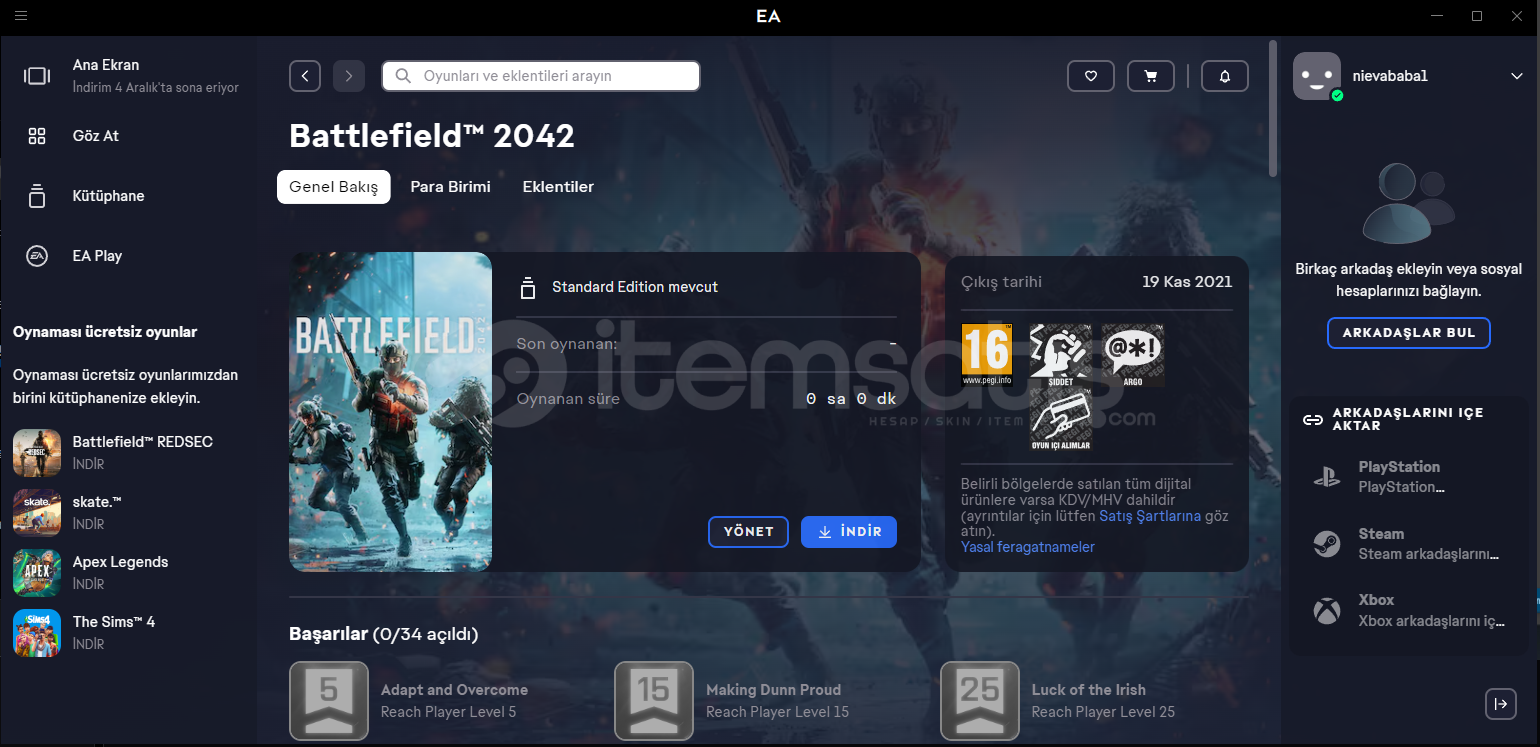Click the 19 Kas 2021 release date

(1187, 282)
